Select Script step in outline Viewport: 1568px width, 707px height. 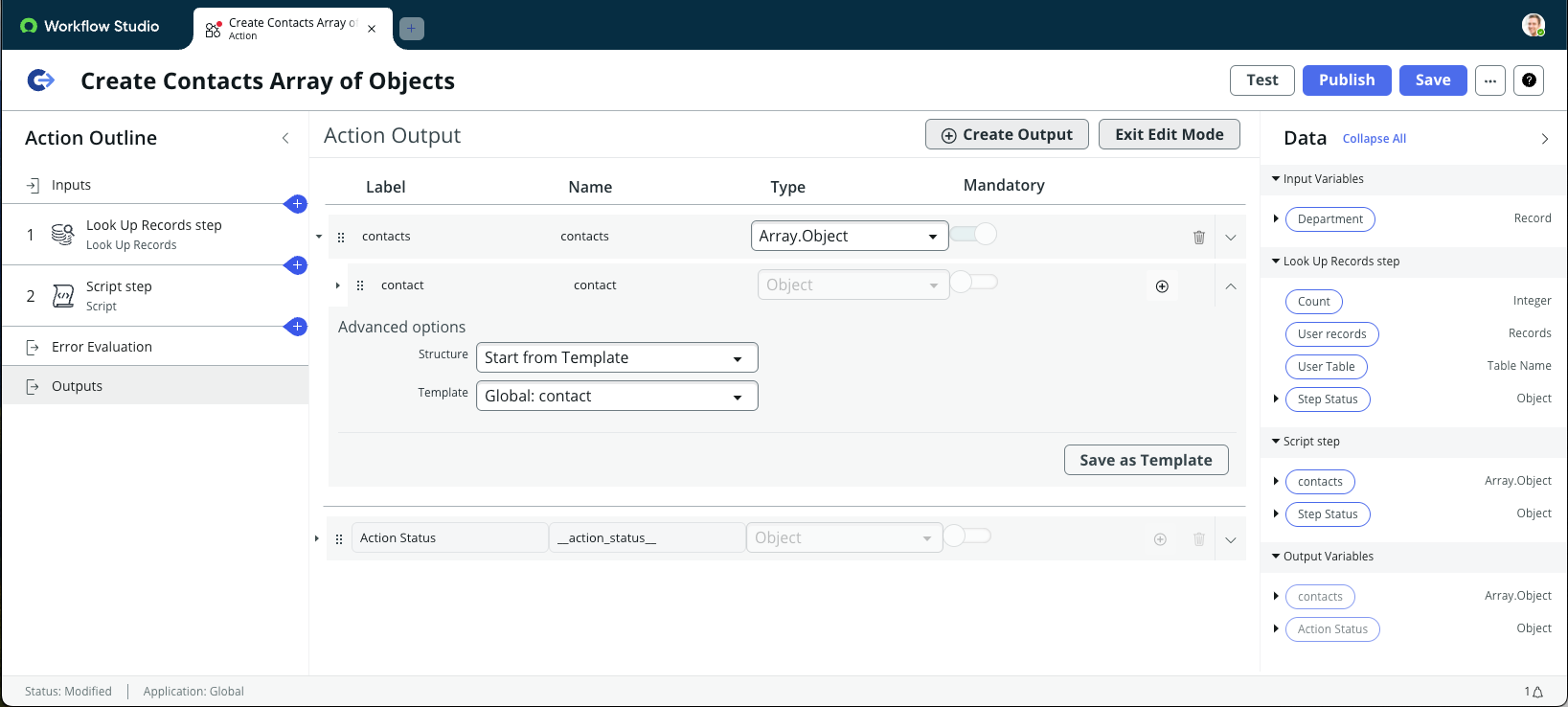point(155,295)
